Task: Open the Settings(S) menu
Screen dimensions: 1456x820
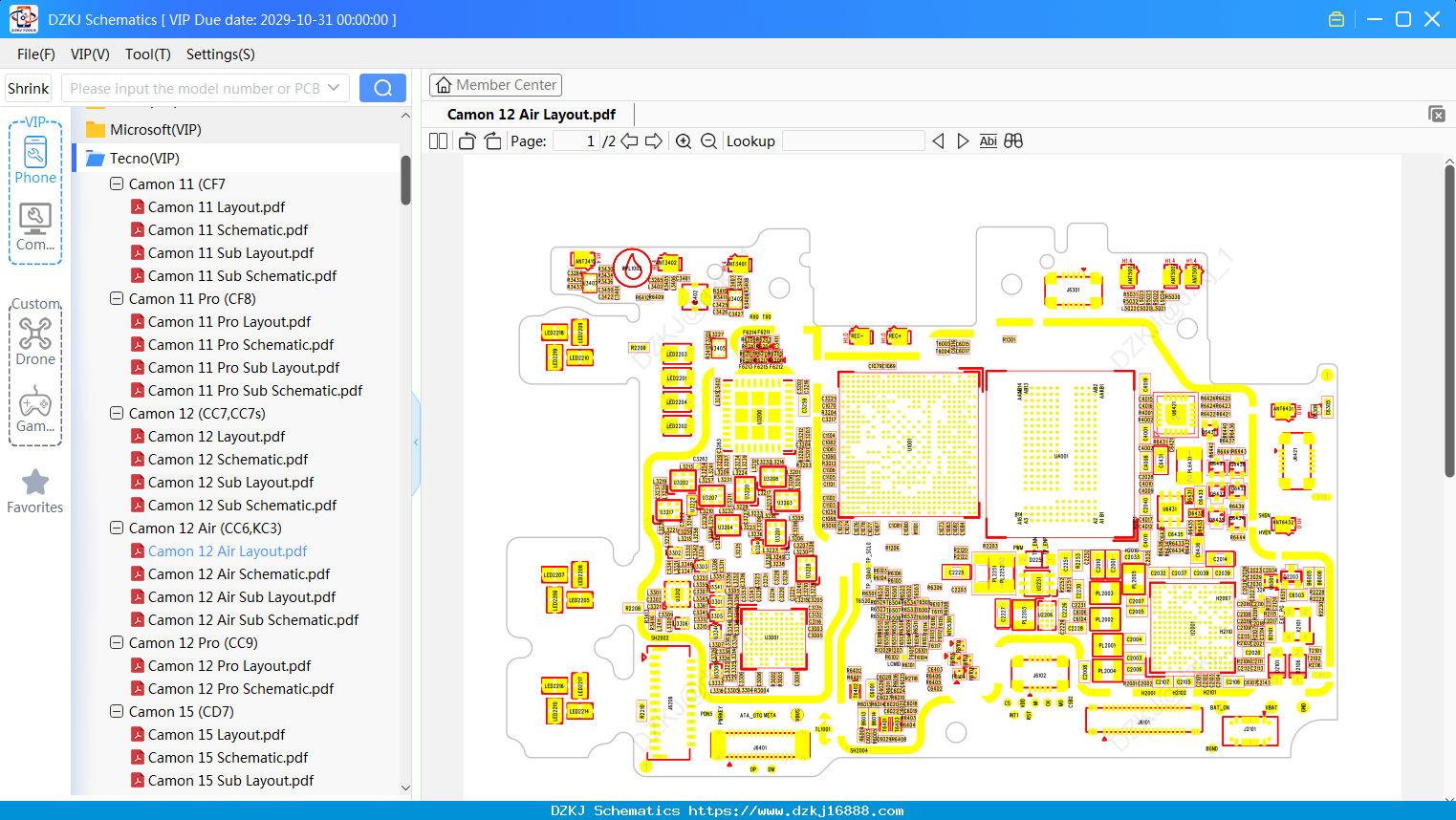Action: click(221, 54)
